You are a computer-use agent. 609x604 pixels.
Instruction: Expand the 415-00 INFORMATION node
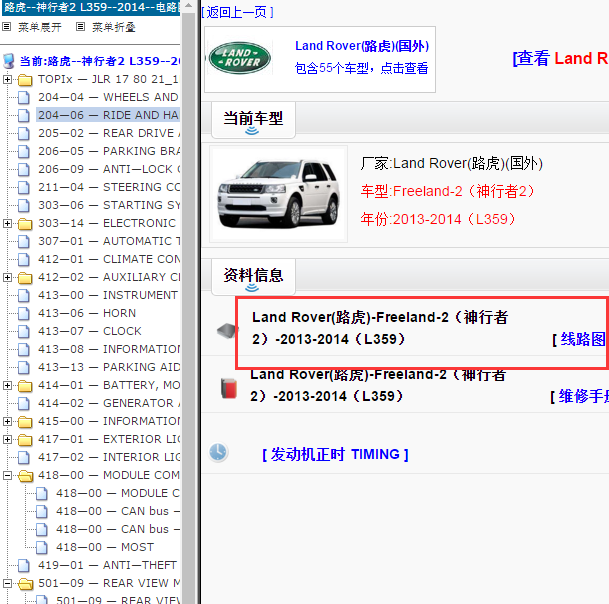pyautogui.click(x=7, y=421)
